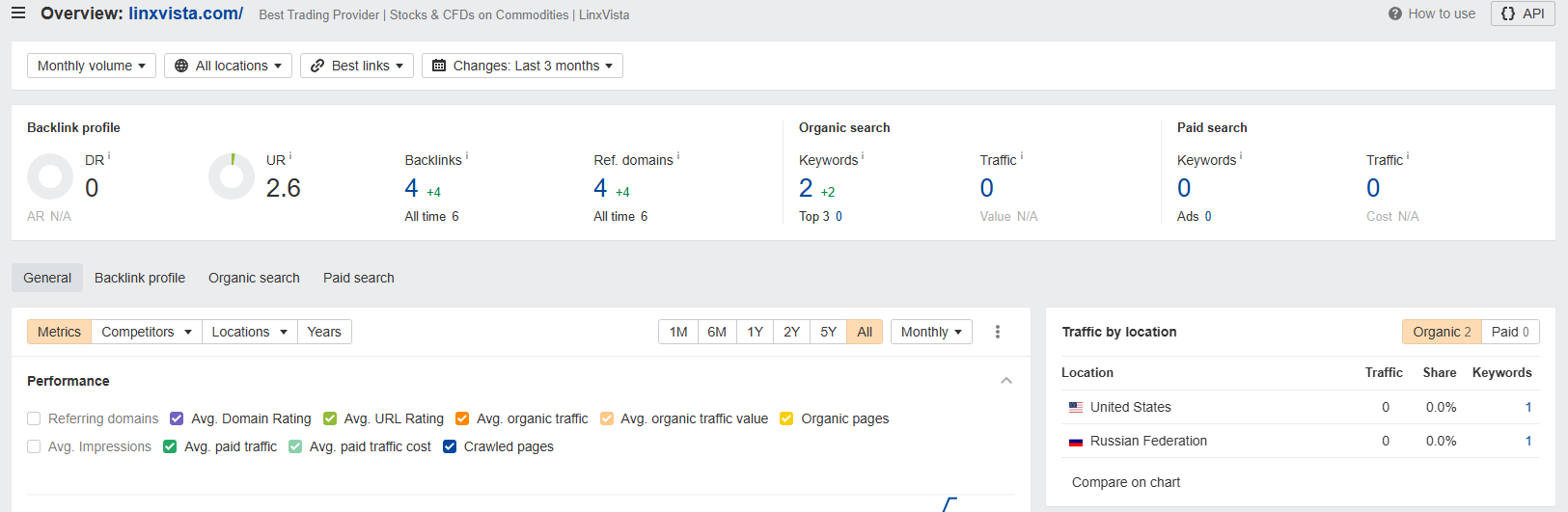
Task: Toggle Avg. organic traffic value checkbox
Action: pyautogui.click(x=607, y=418)
